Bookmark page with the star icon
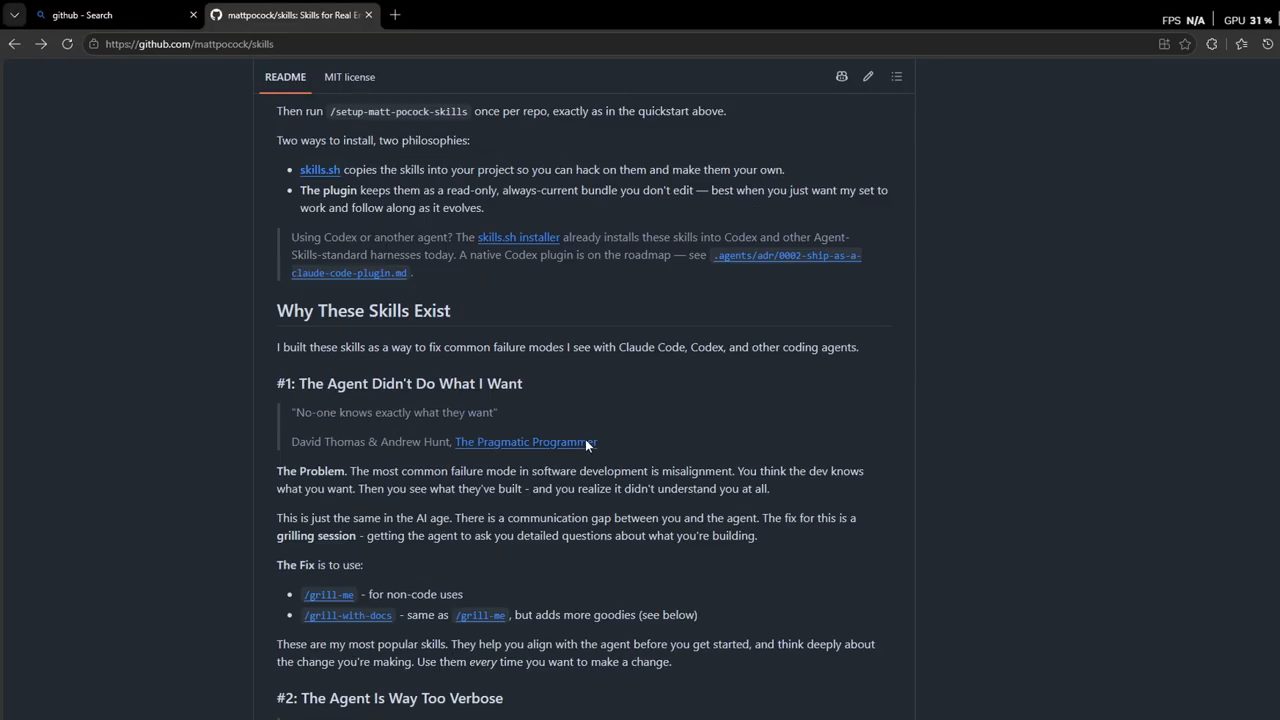Viewport: 1280px width, 720px height. coord(1185,44)
